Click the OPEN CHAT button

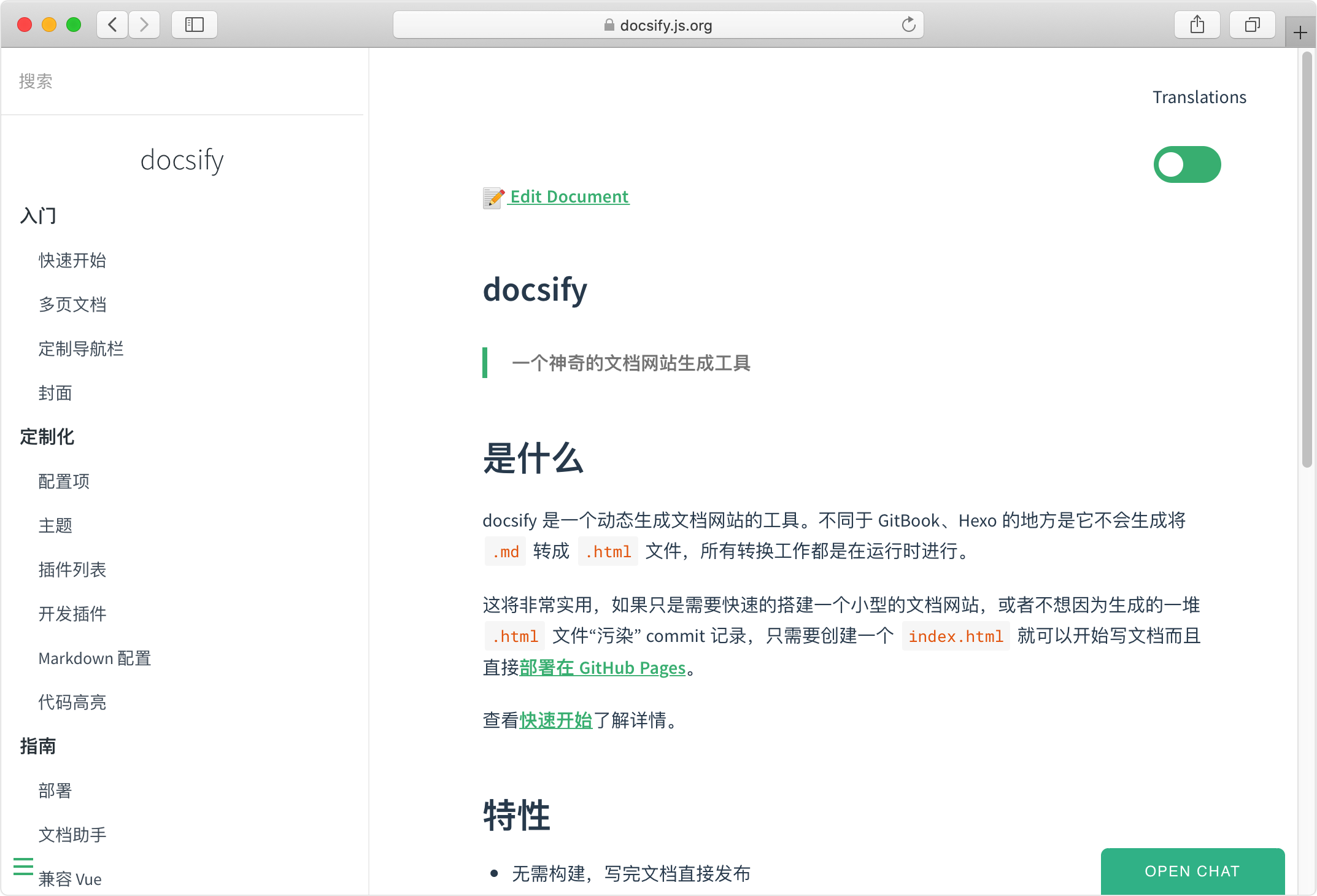tap(1192, 871)
